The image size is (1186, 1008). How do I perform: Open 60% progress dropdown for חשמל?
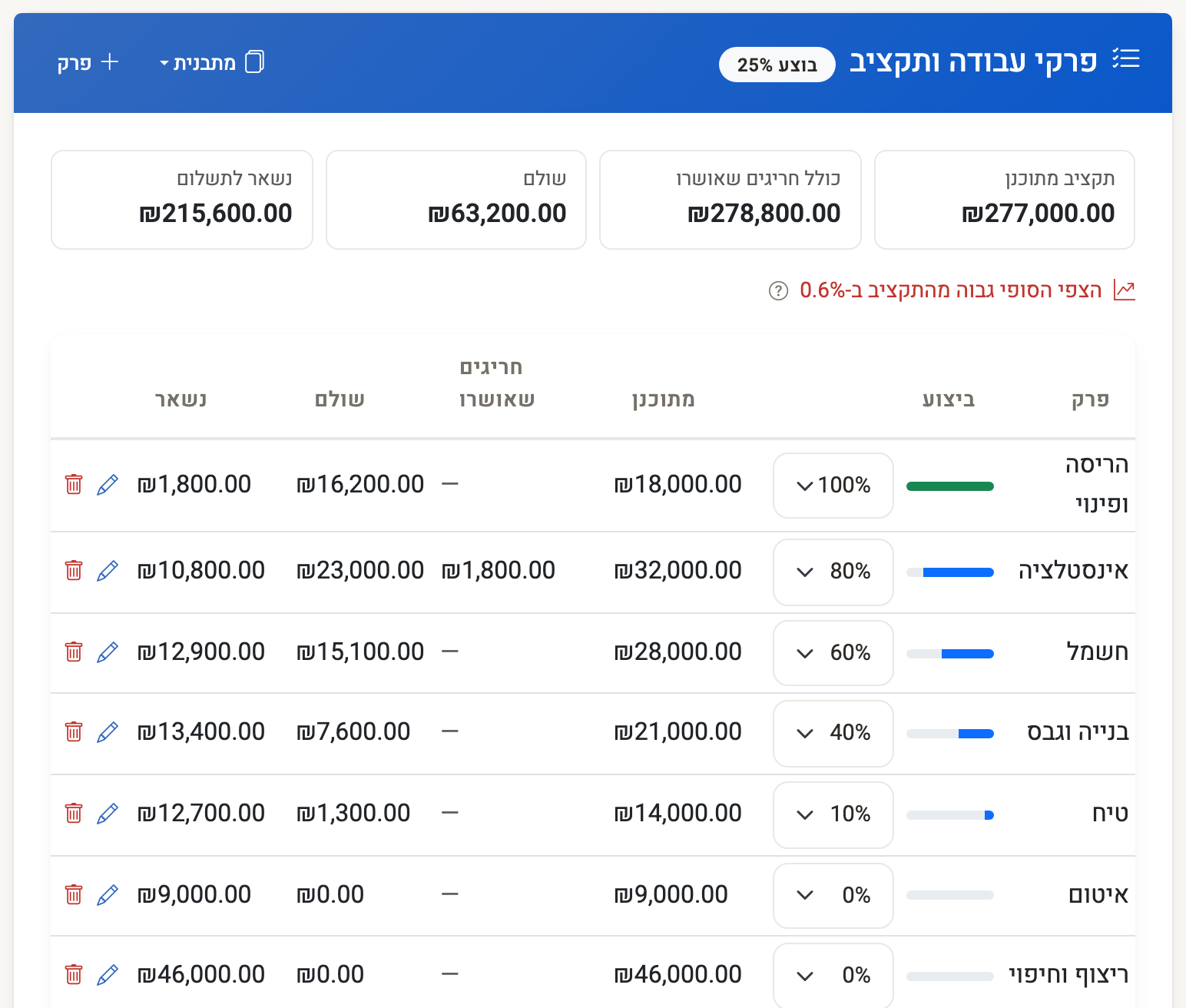pyautogui.click(x=833, y=653)
